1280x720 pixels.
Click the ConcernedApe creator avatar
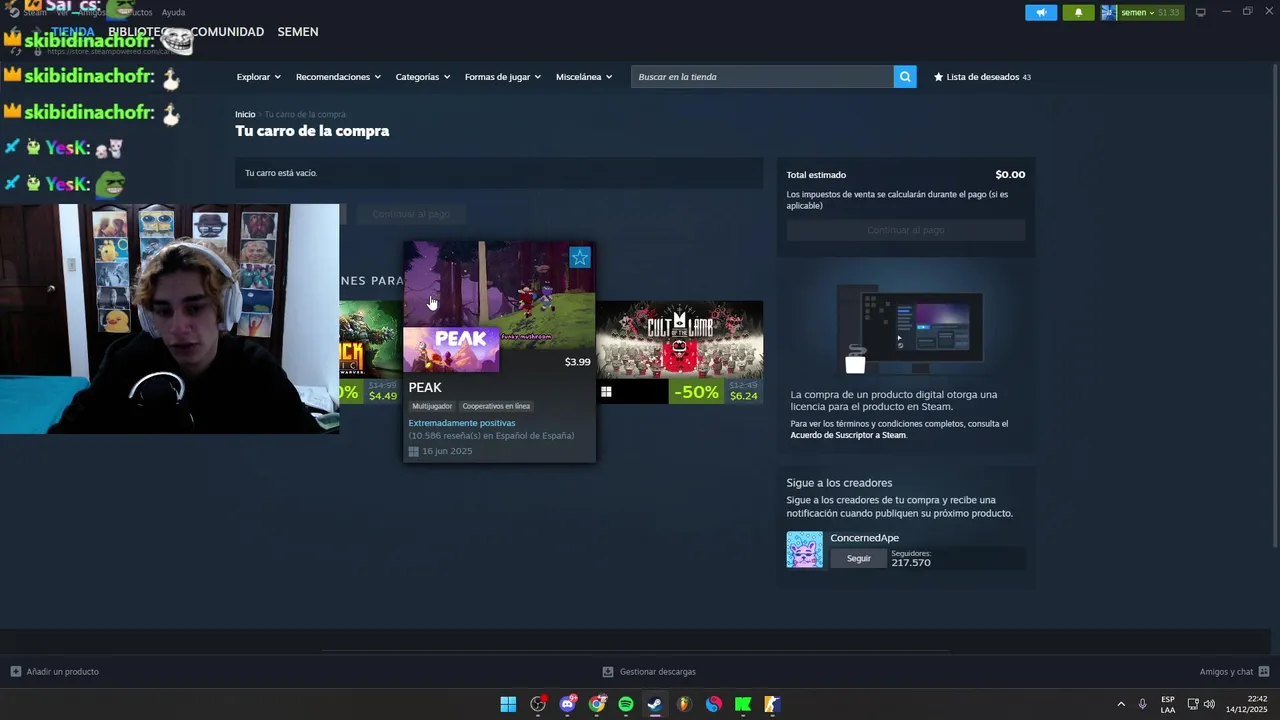[x=804, y=550]
